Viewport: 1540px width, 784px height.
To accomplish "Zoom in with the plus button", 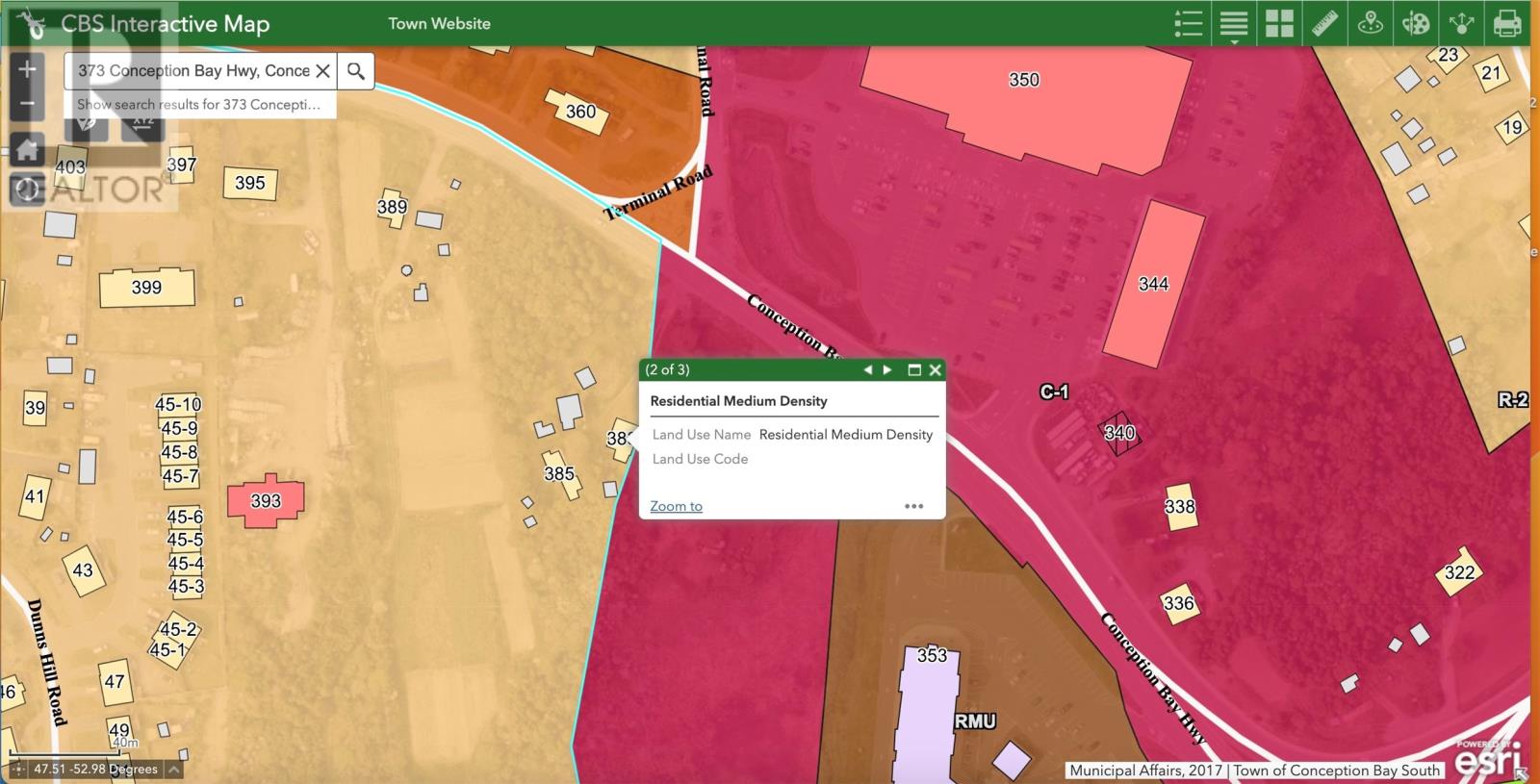I will pyautogui.click(x=27, y=68).
